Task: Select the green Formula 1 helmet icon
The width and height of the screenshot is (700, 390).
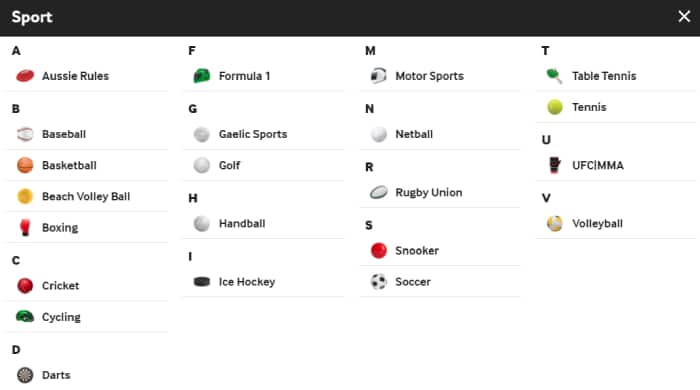Action: pos(202,76)
